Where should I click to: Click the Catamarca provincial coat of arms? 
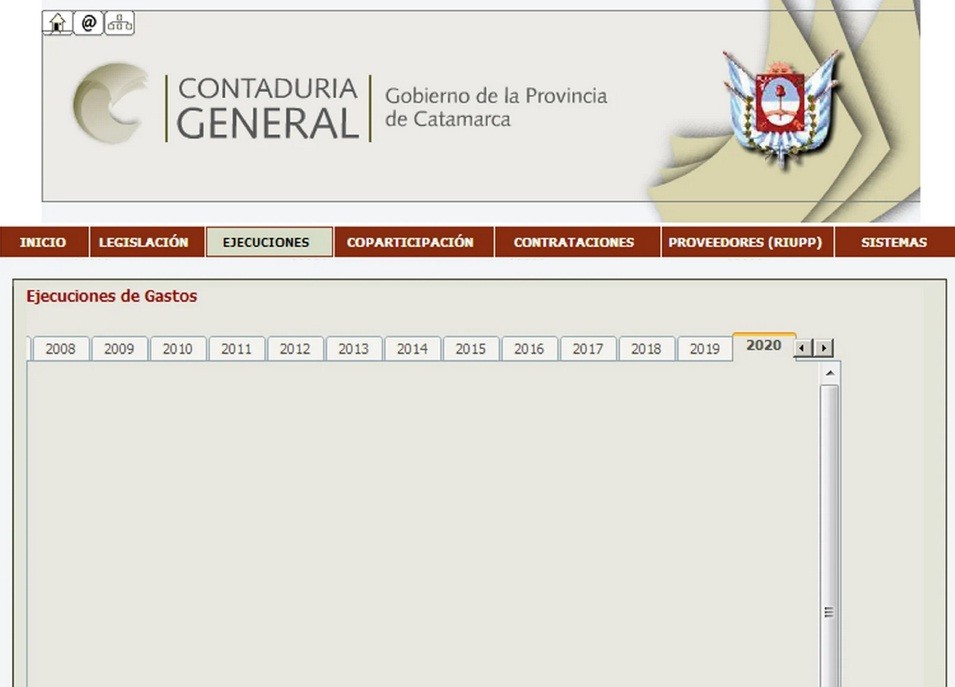[781, 110]
